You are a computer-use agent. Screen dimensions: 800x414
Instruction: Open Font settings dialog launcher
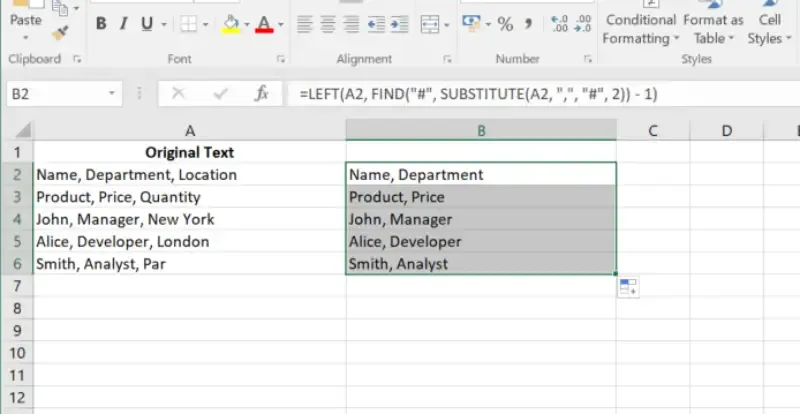coord(280,59)
